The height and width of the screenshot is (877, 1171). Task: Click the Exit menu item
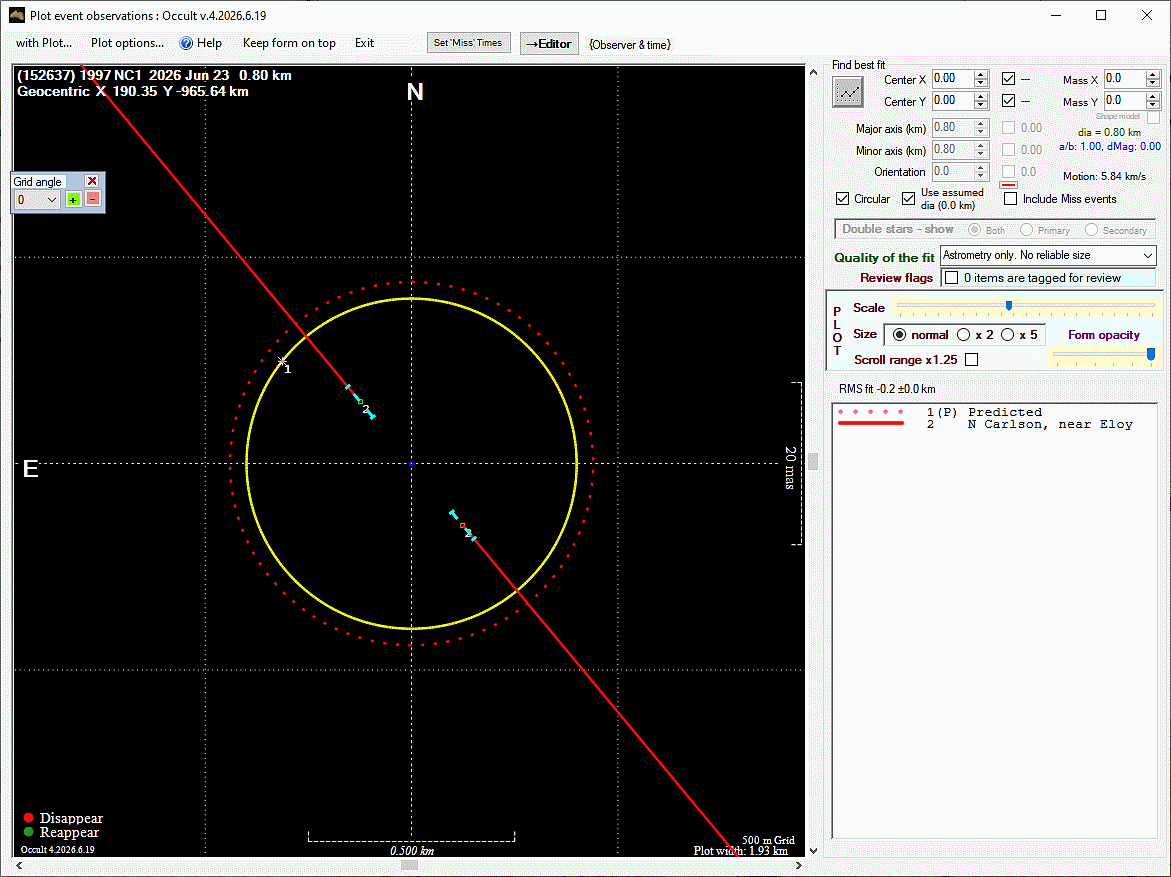point(364,43)
